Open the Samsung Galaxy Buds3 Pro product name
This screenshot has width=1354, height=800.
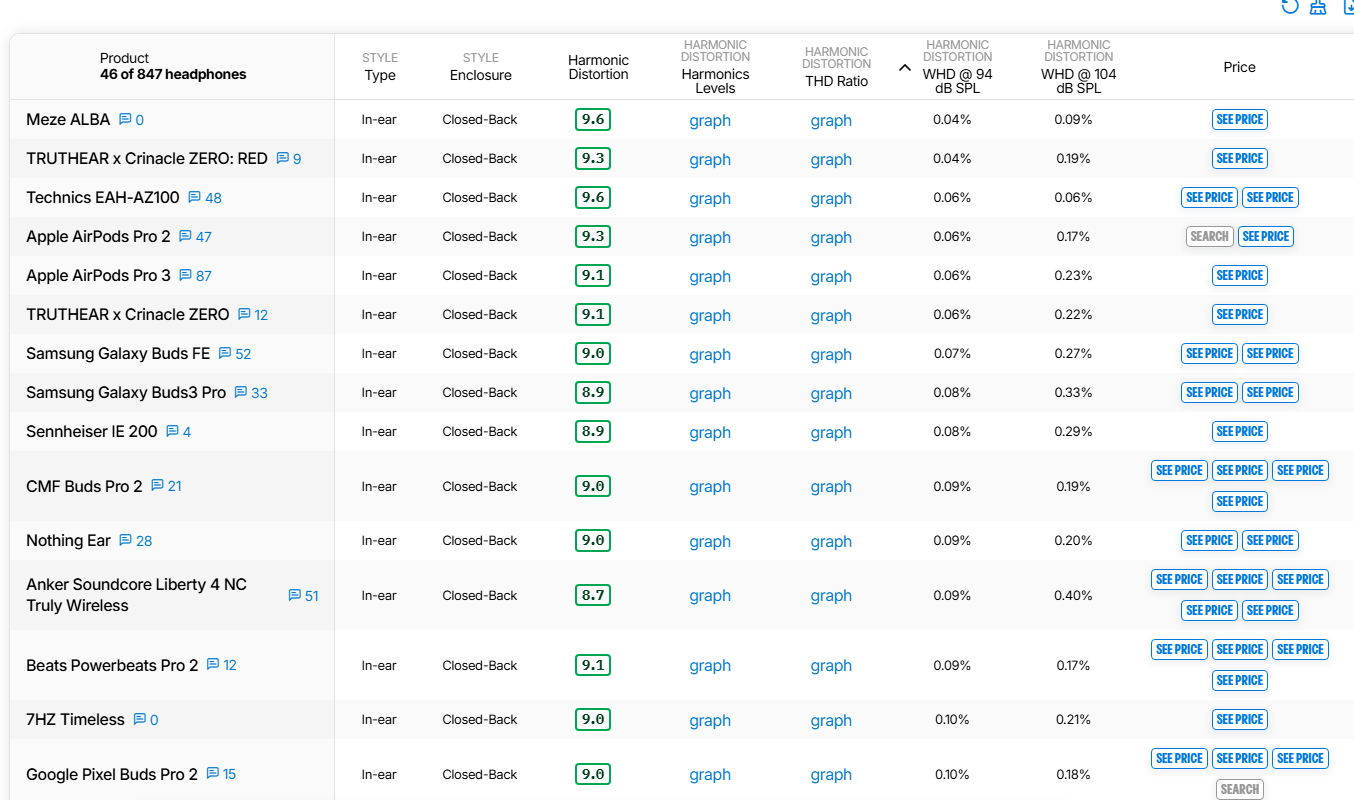point(126,393)
